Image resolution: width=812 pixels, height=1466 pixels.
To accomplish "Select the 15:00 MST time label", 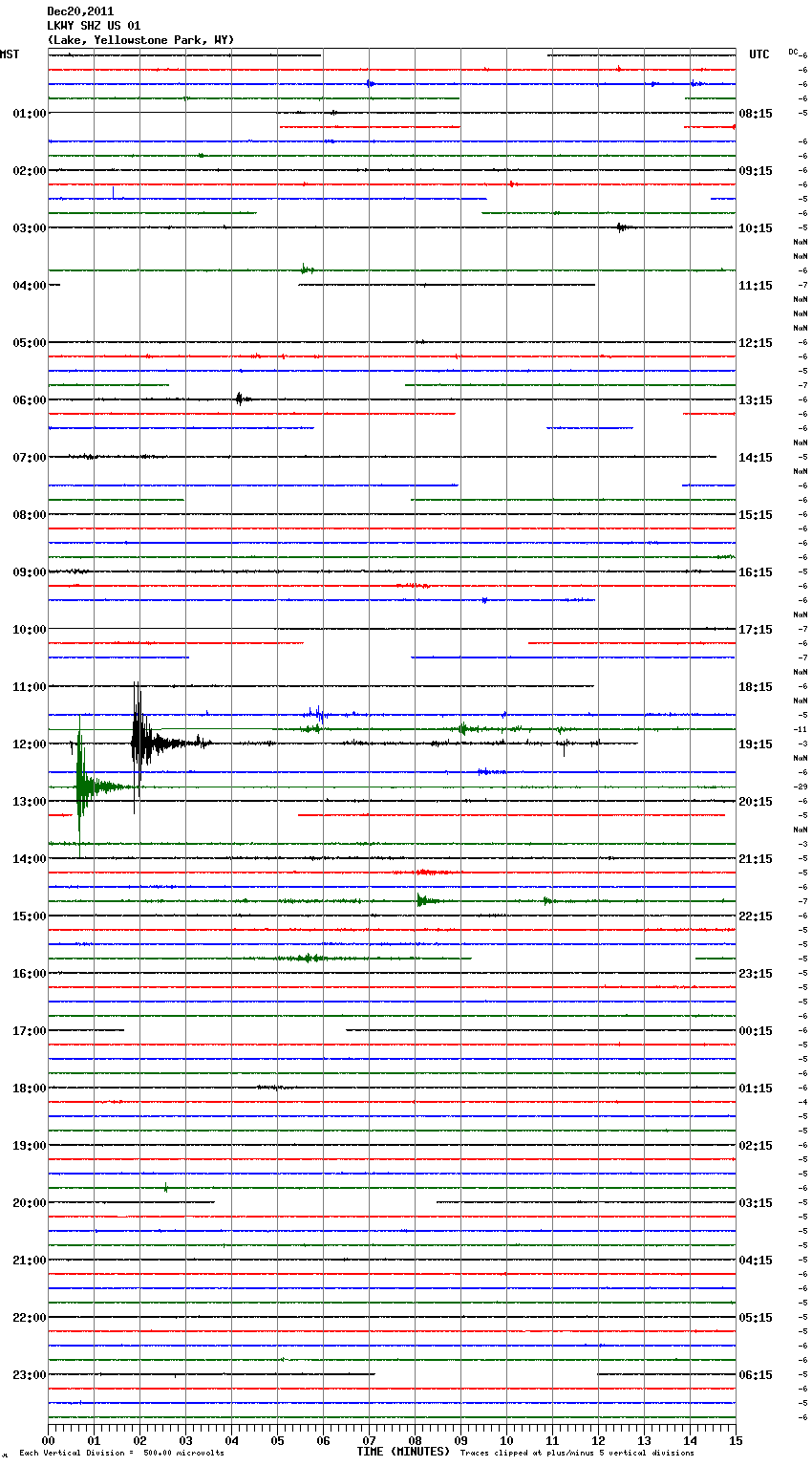I will click(30, 916).
